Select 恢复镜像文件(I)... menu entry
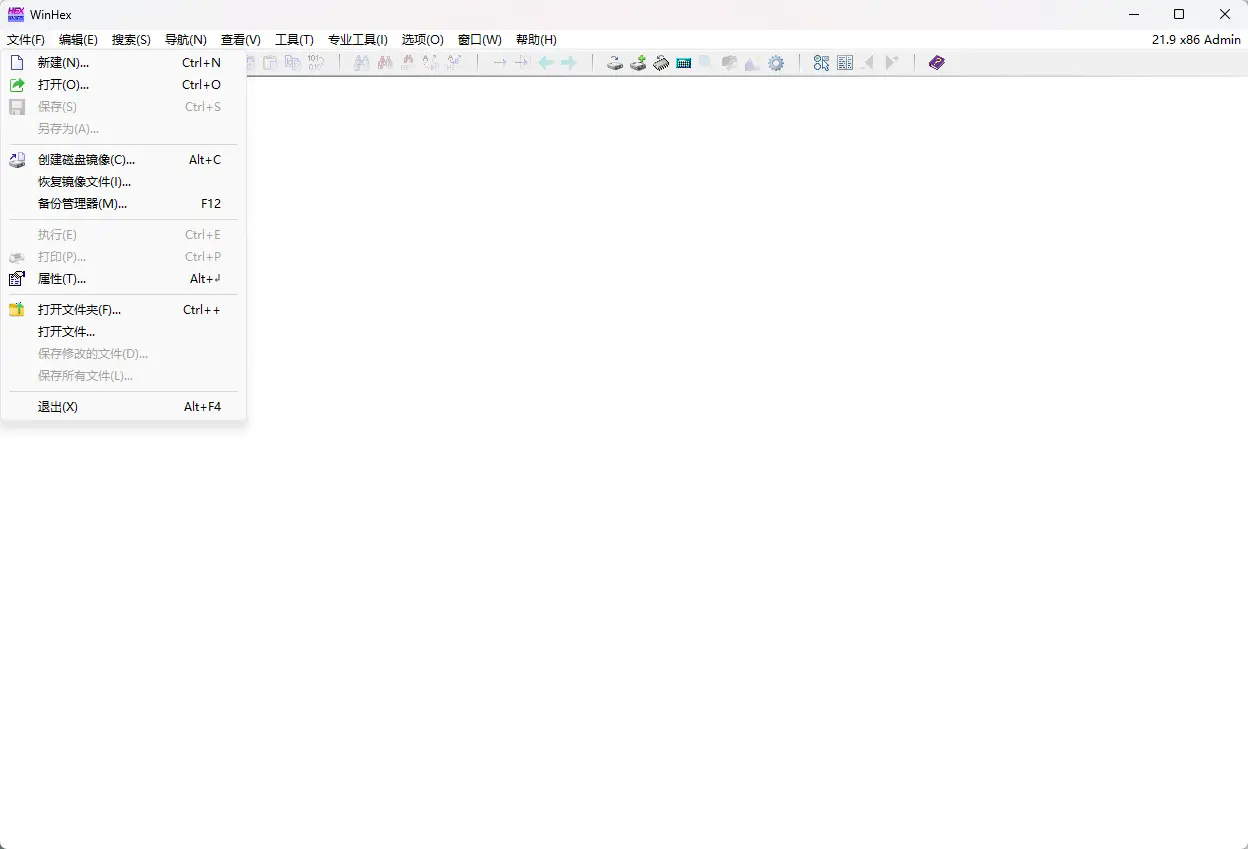 point(123,182)
